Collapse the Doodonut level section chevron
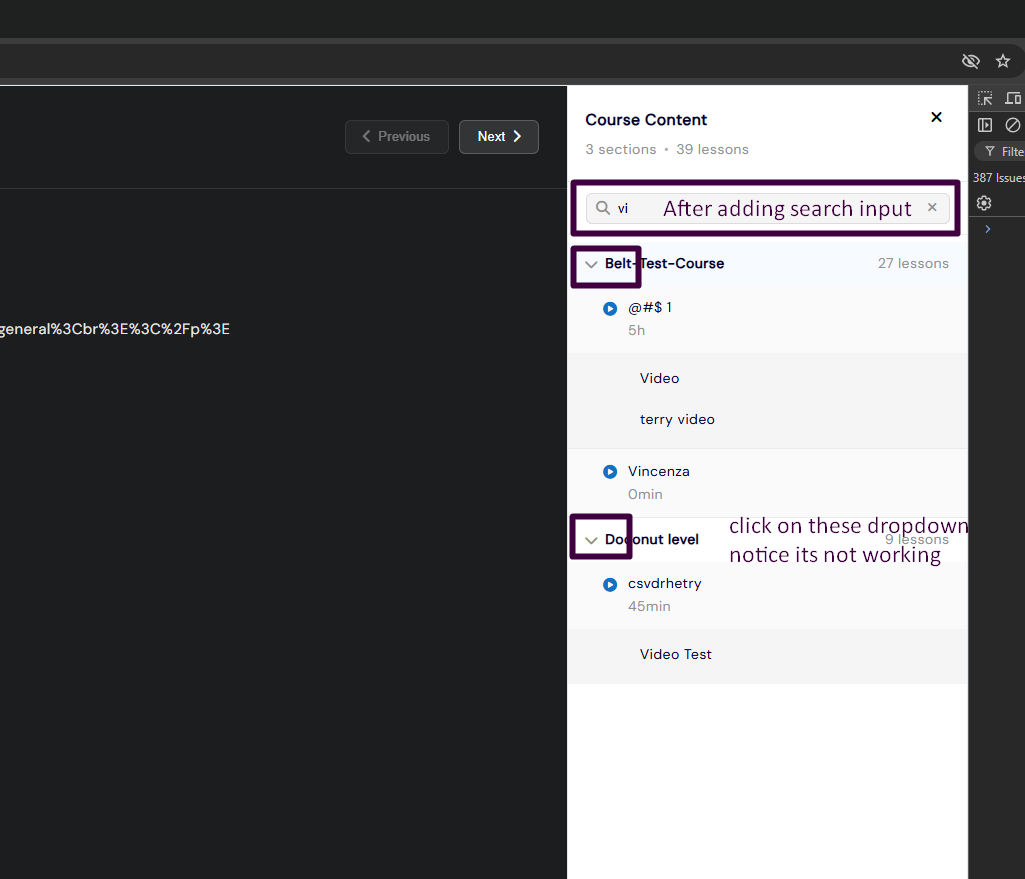The width and height of the screenshot is (1025, 879). click(x=591, y=540)
